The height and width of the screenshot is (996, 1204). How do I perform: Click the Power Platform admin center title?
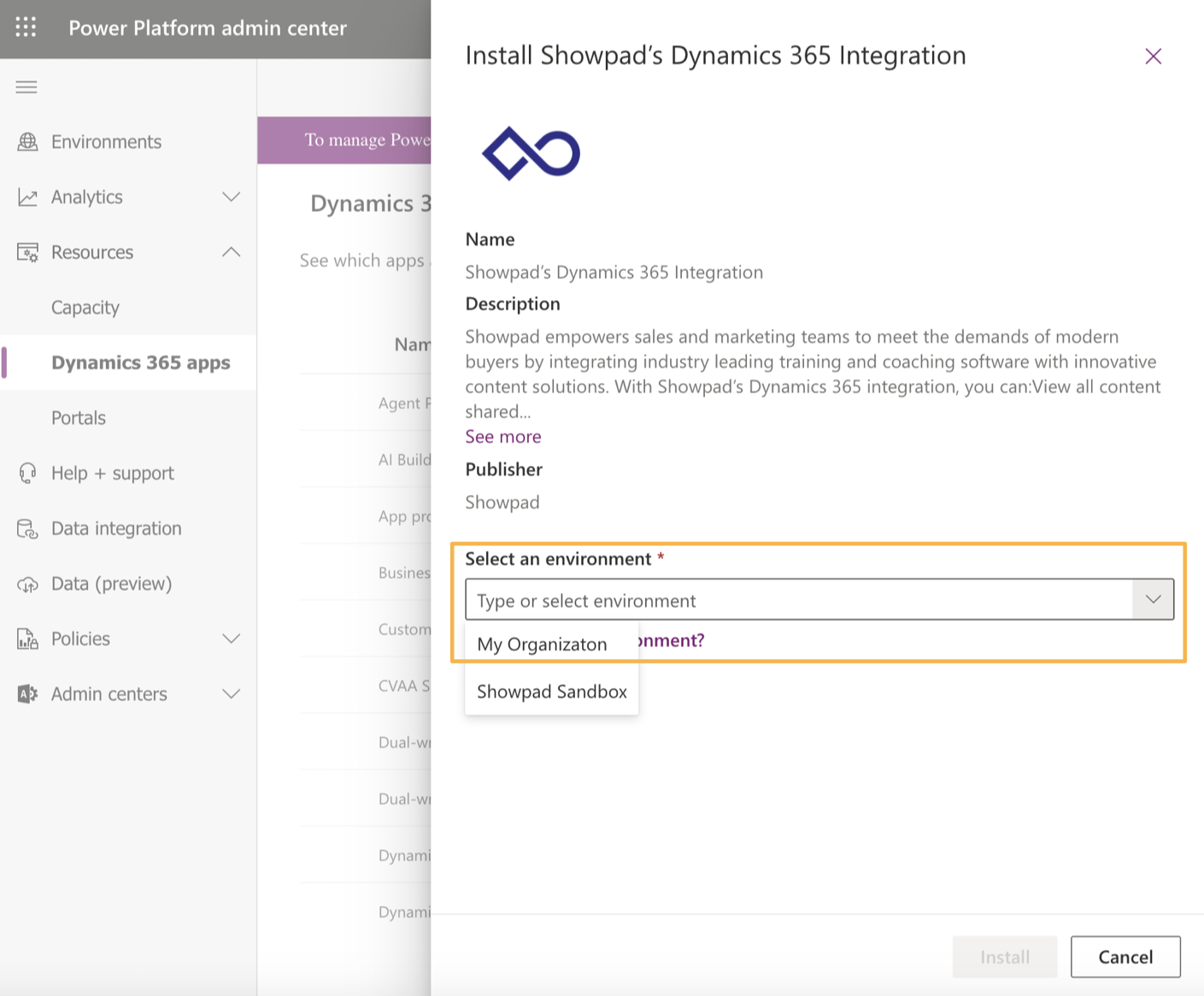[x=208, y=28]
